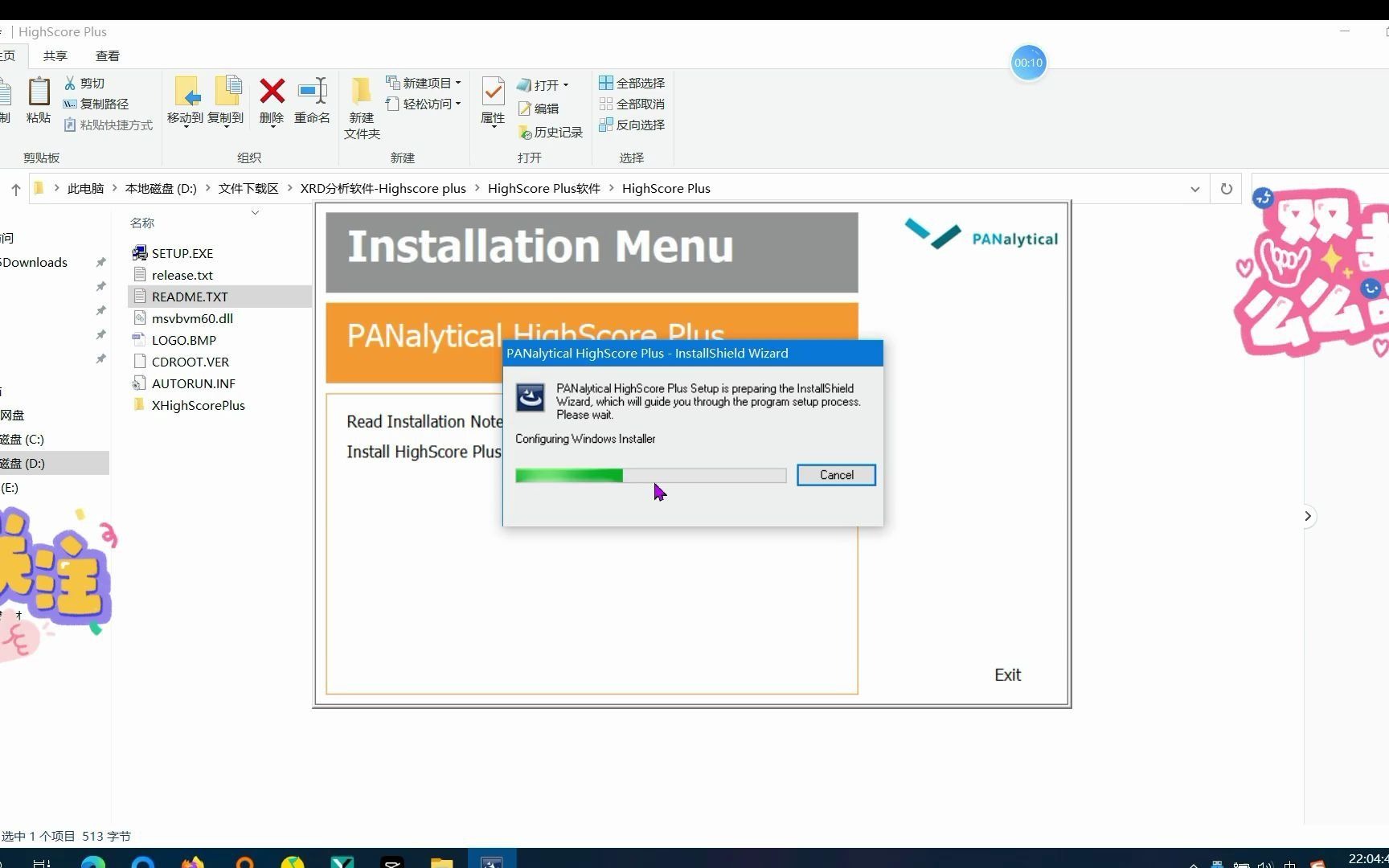
Task: Click the Cut (剪切) scissors icon
Action: pos(70,83)
